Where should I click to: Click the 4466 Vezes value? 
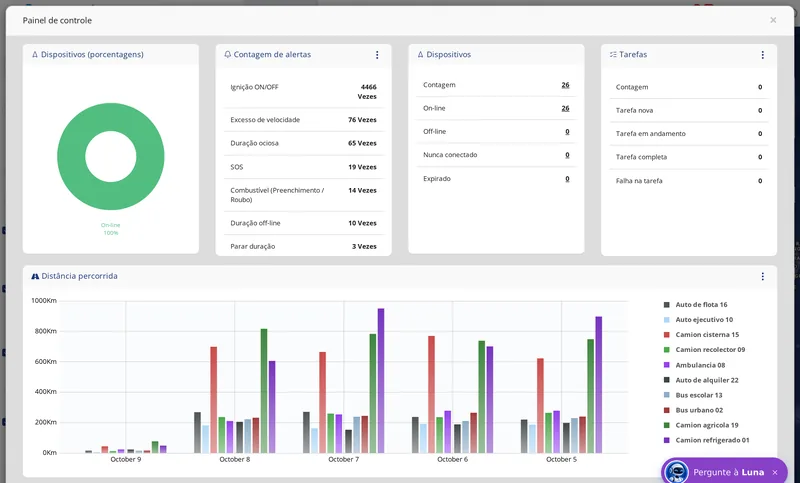pyautogui.click(x=367, y=92)
